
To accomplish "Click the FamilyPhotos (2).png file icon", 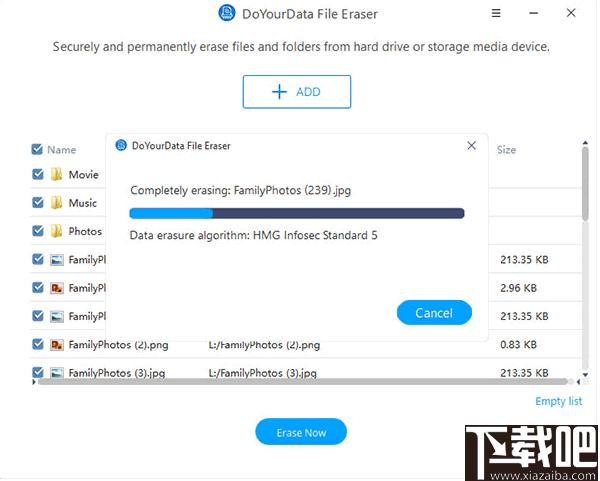I will [57, 345].
